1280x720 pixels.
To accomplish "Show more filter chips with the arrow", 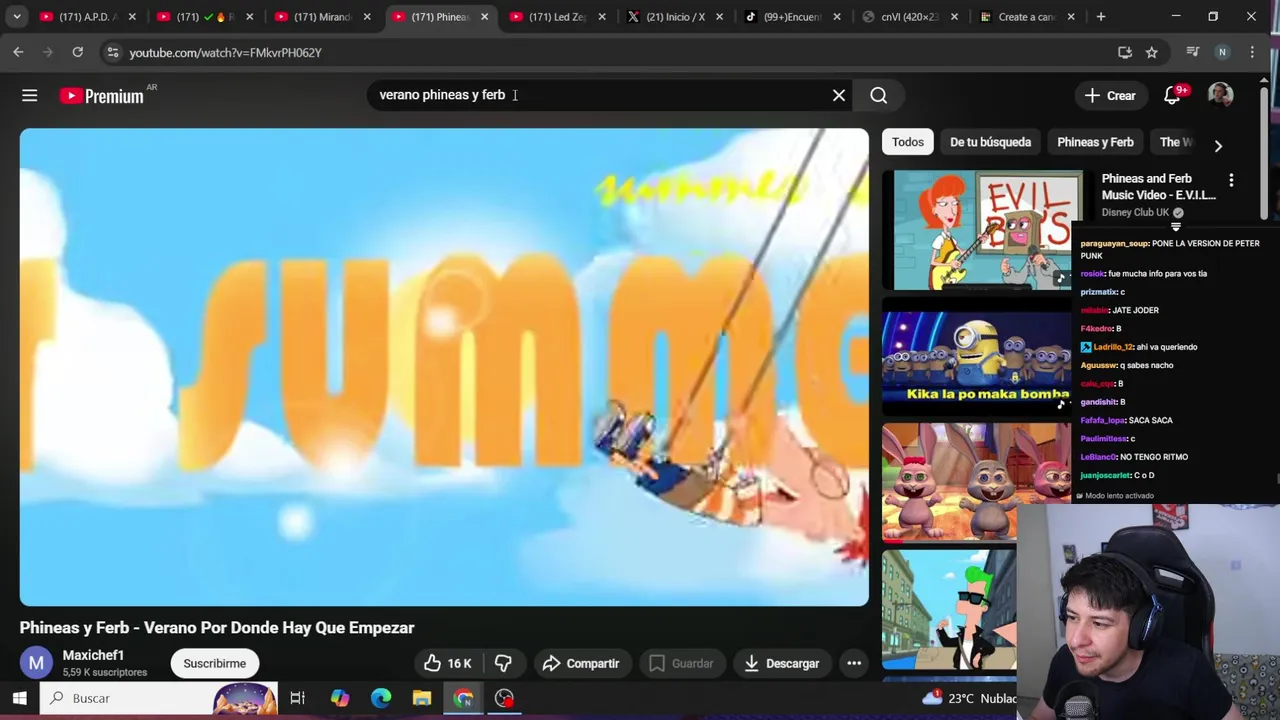I will [1218, 146].
